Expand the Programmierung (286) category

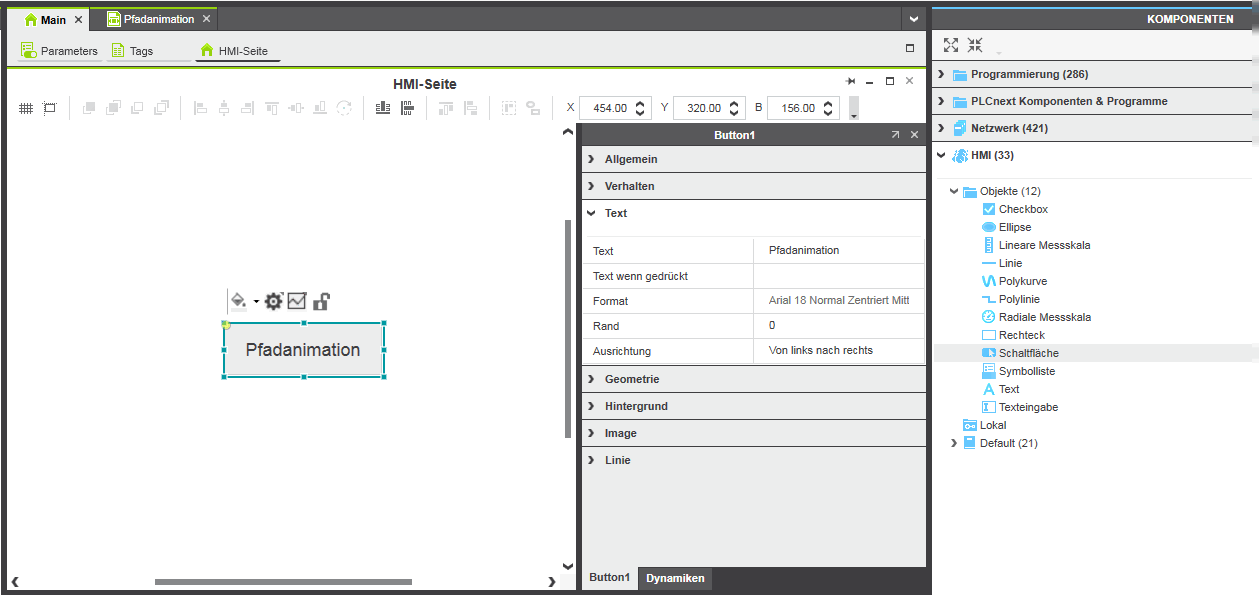click(x=1029, y=74)
